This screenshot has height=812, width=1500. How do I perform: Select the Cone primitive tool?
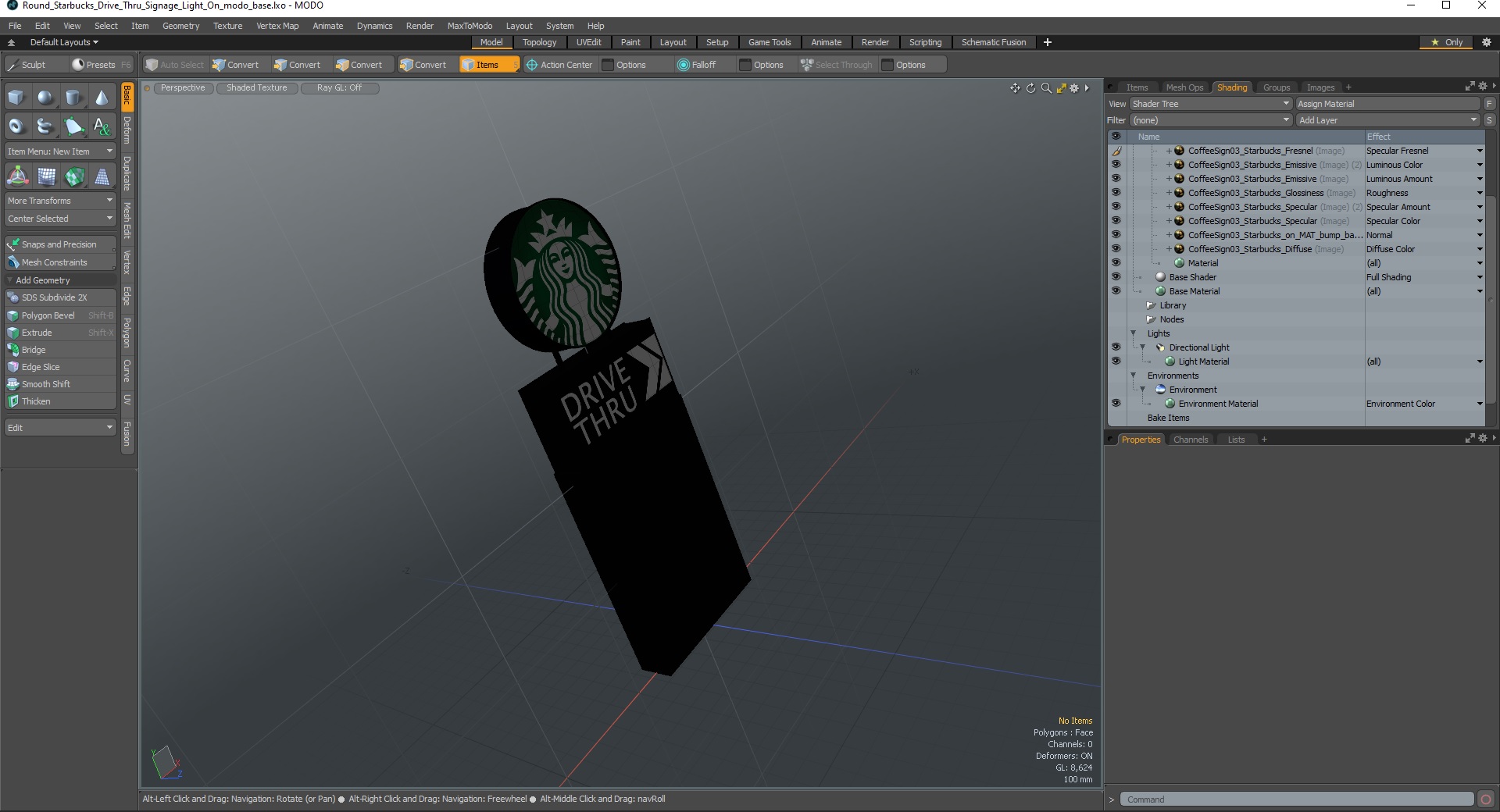click(x=102, y=98)
